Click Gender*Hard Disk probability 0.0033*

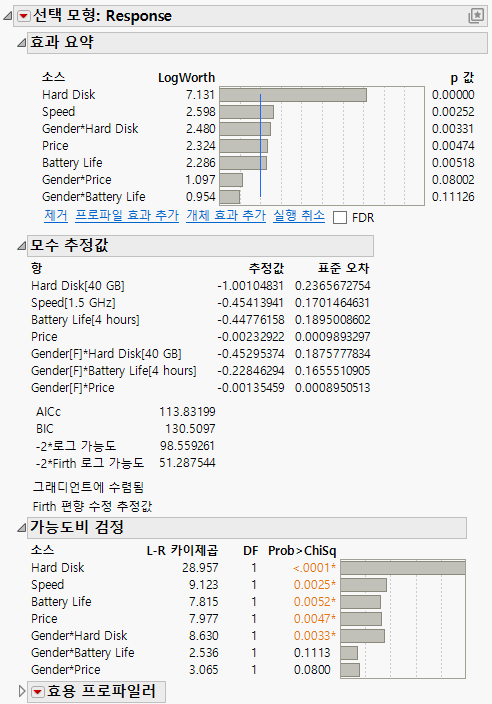point(315,636)
